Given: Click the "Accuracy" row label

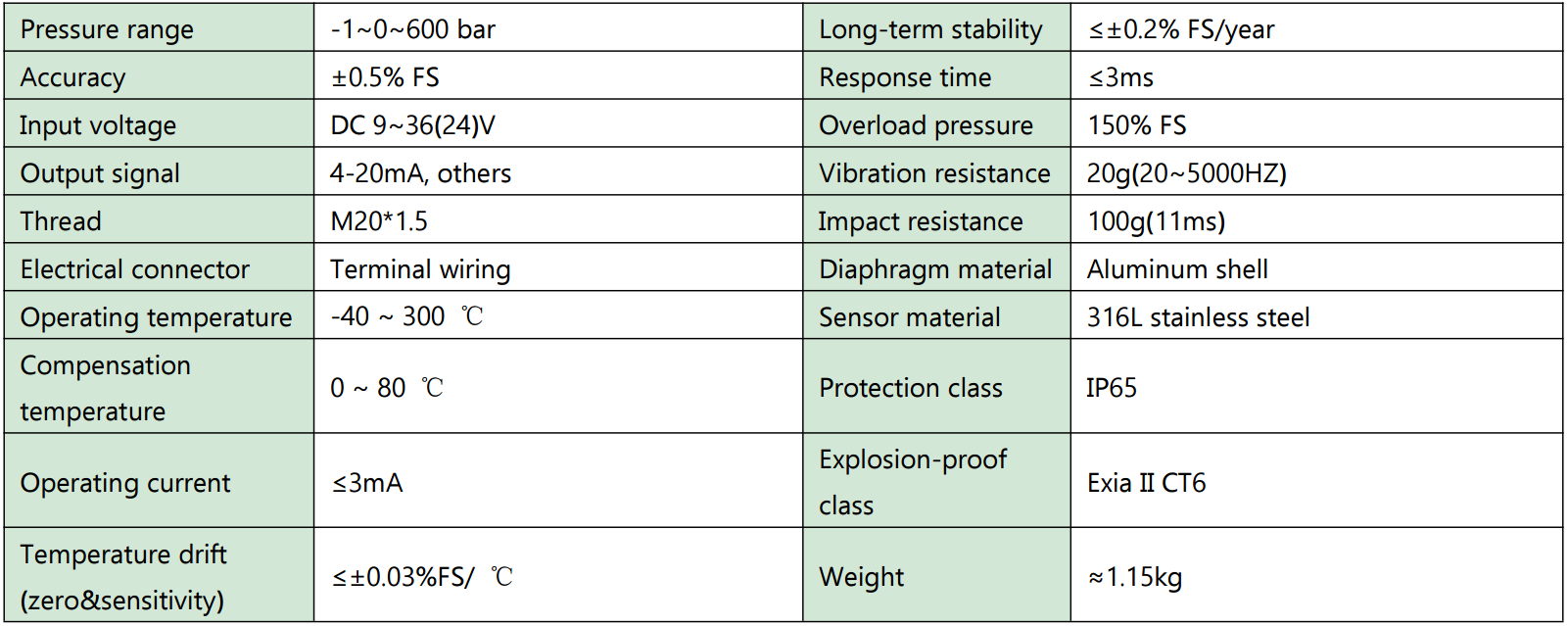Looking at the screenshot, I should pos(73,77).
